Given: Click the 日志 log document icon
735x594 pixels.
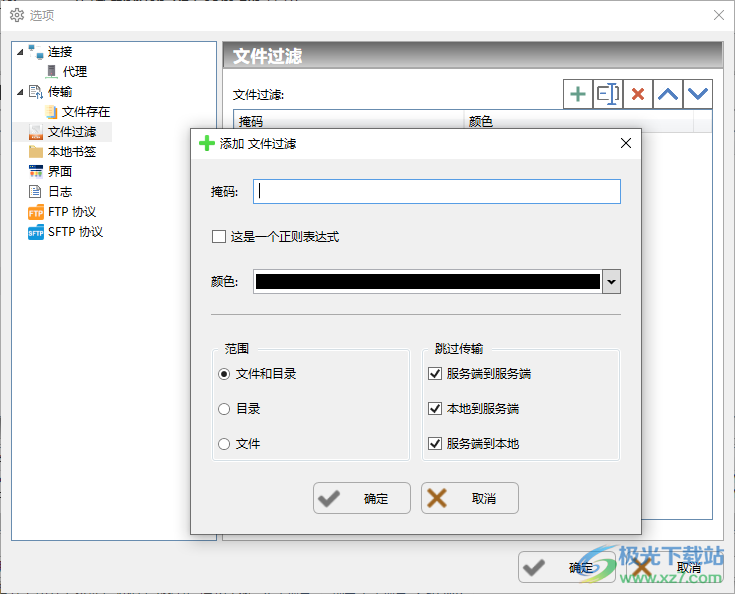Looking at the screenshot, I should click(35, 191).
